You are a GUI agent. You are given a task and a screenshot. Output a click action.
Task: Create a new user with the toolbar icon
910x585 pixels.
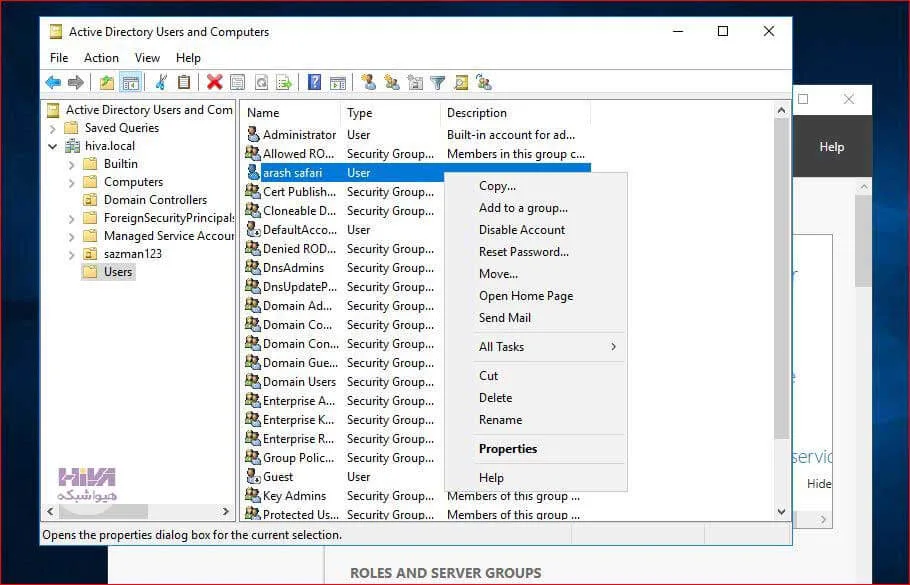tap(369, 82)
